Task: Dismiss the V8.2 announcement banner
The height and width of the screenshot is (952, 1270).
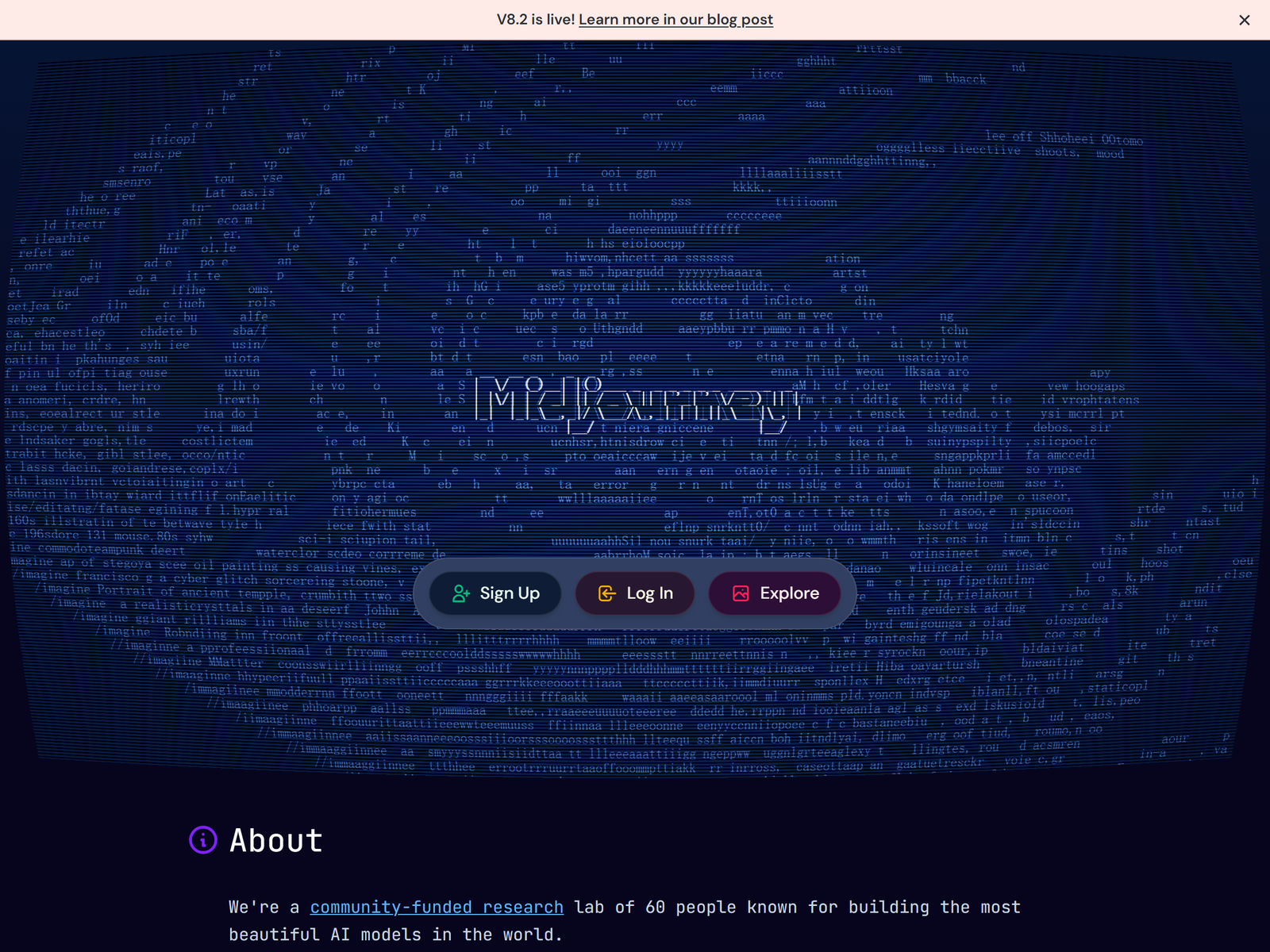Action: coord(1244,20)
